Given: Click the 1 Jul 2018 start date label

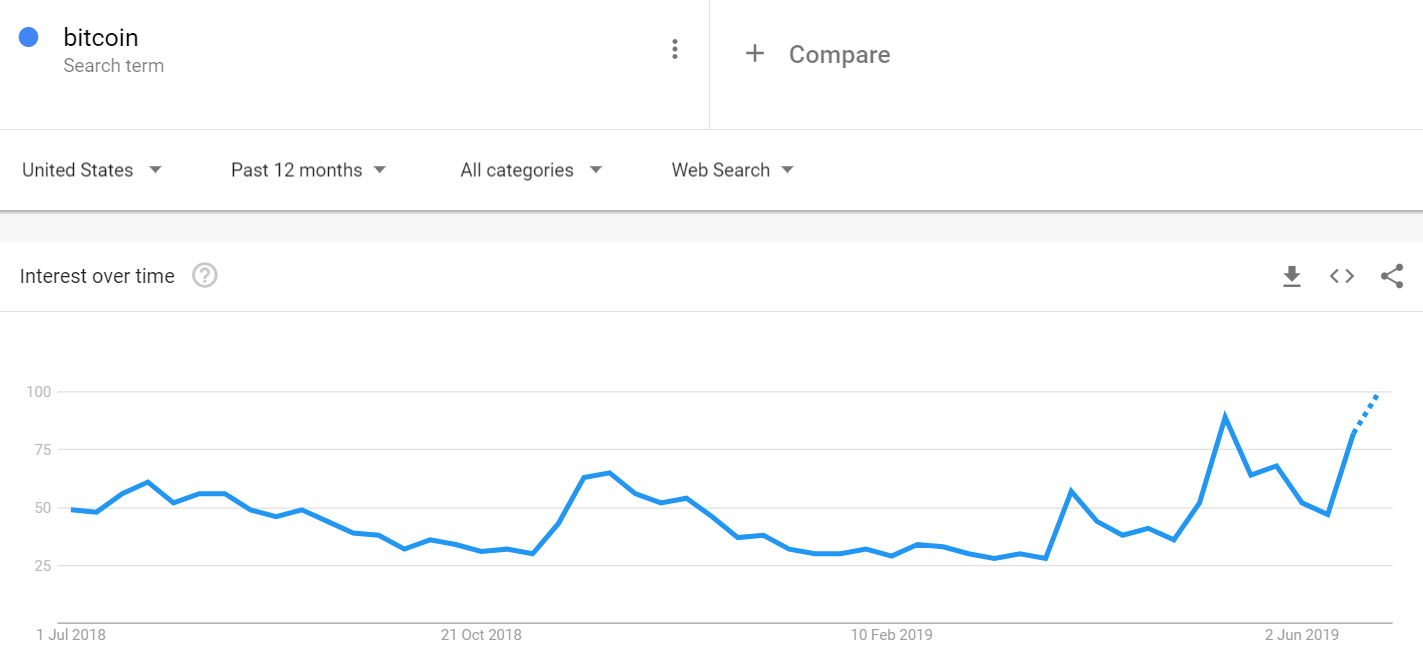Looking at the screenshot, I should pyautogui.click(x=71, y=634).
